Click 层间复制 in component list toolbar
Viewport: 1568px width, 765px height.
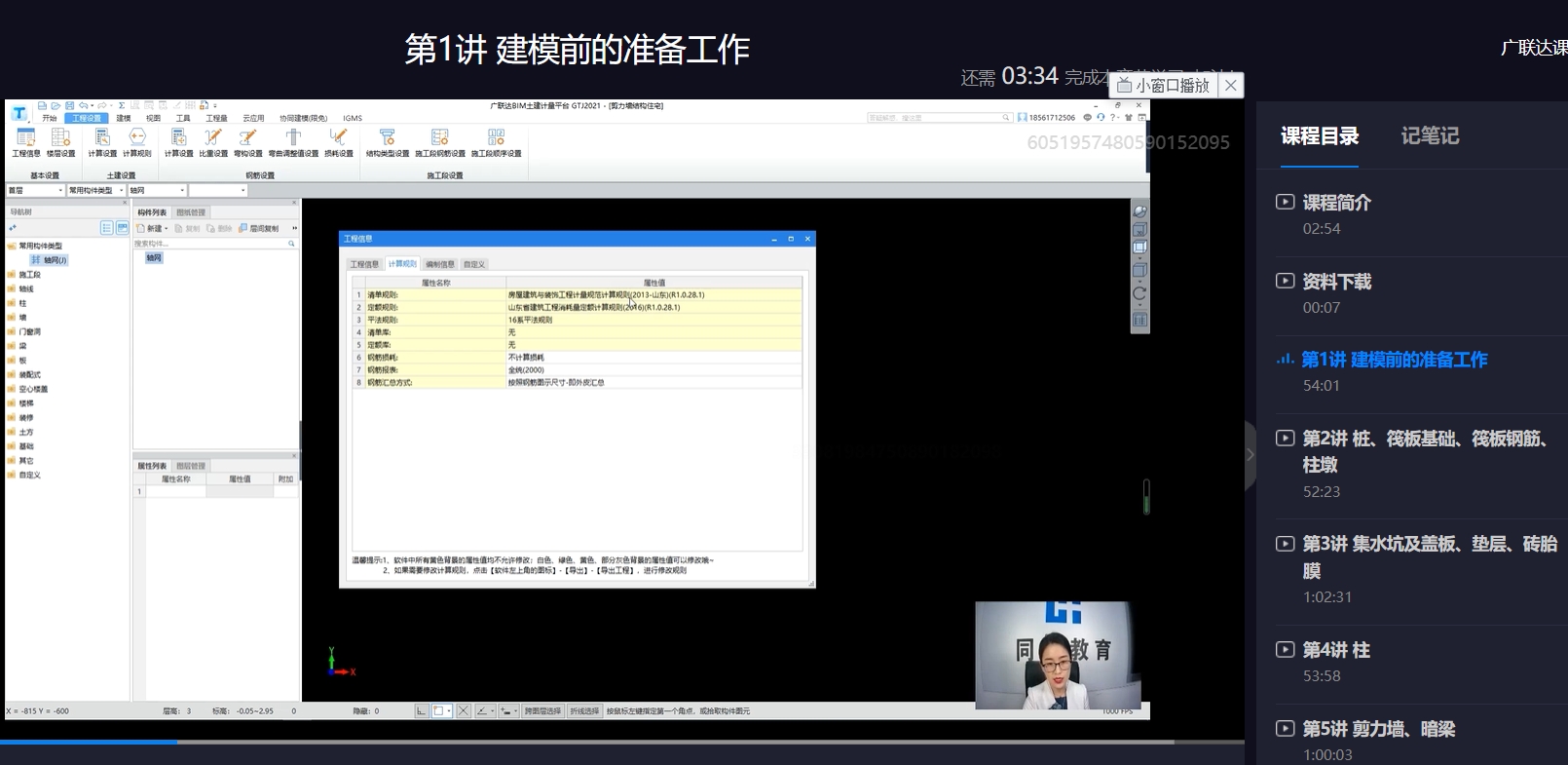[258, 228]
